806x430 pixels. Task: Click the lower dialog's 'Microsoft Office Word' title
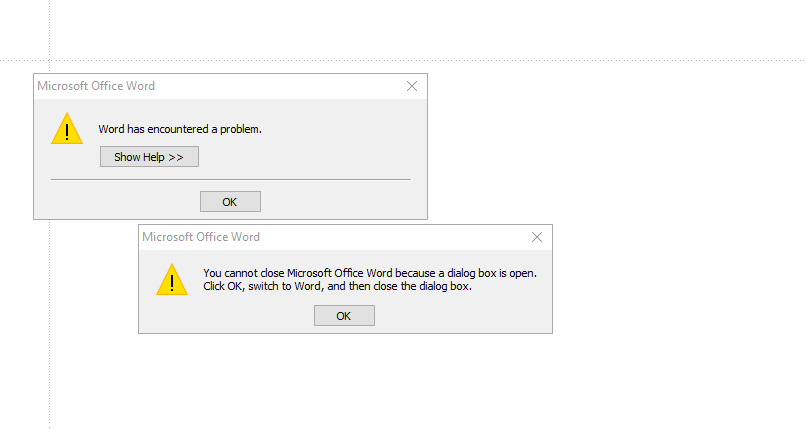[201, 237]
